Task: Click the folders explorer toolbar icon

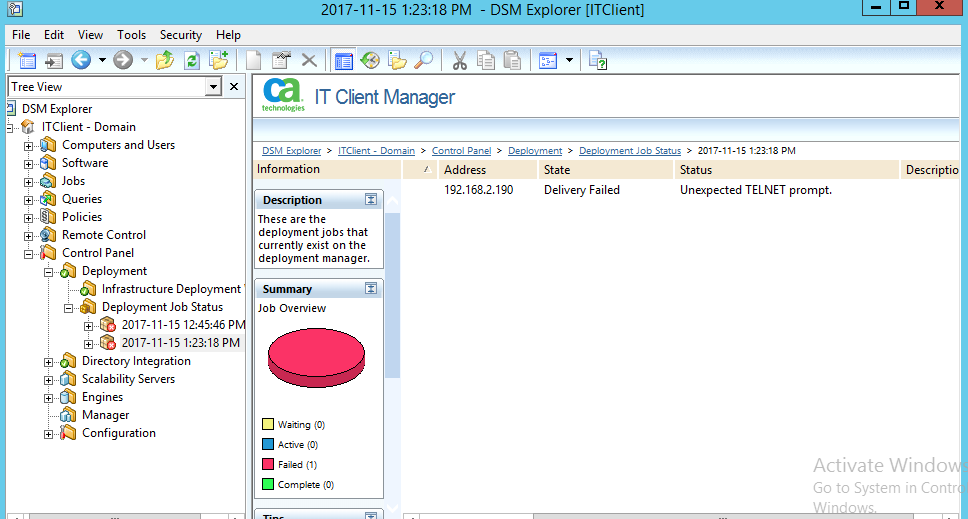Action: (x=397, y=60)
